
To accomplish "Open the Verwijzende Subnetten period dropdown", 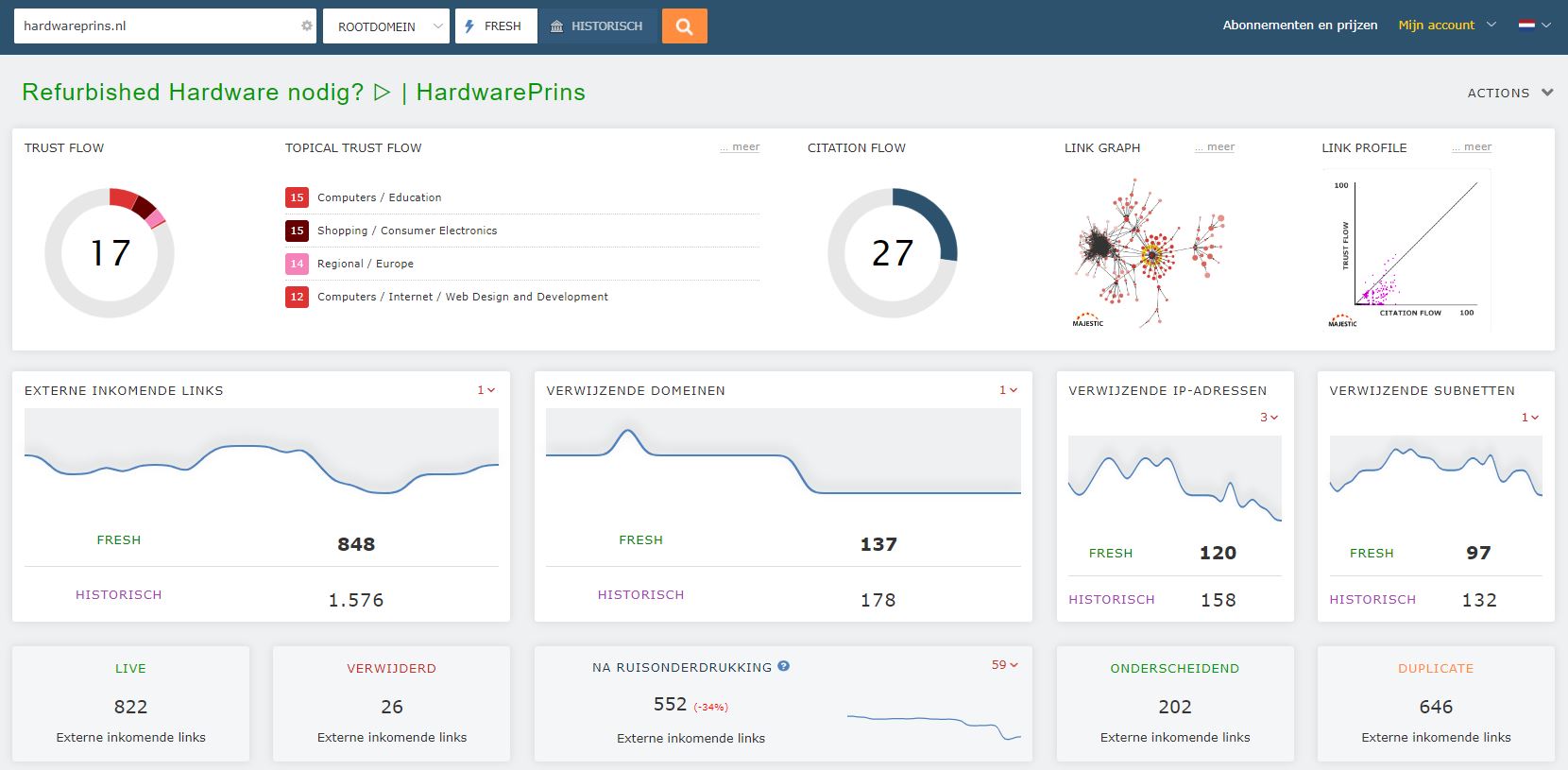I will click(1530, 418).
